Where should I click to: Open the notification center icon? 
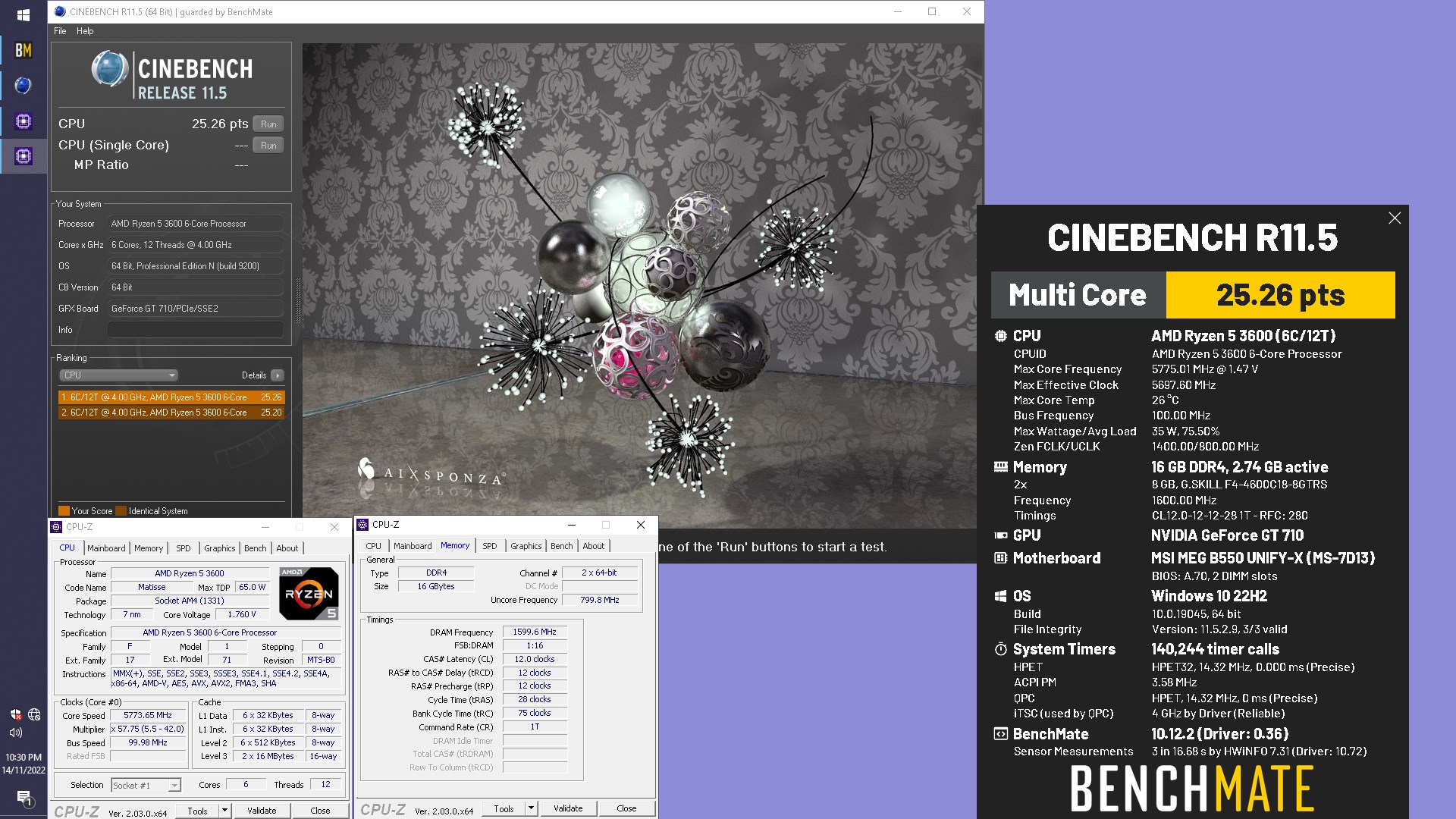tap(24, 797)
